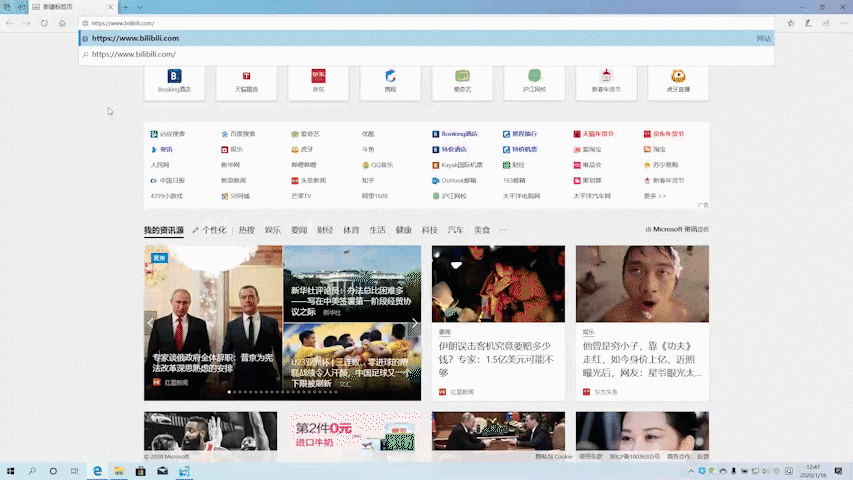Image resolution: width=853 pixels, height=480 pixels.
Task: Open the 《功夫》 entertainment news article card
Action: [x=642, y=323]
